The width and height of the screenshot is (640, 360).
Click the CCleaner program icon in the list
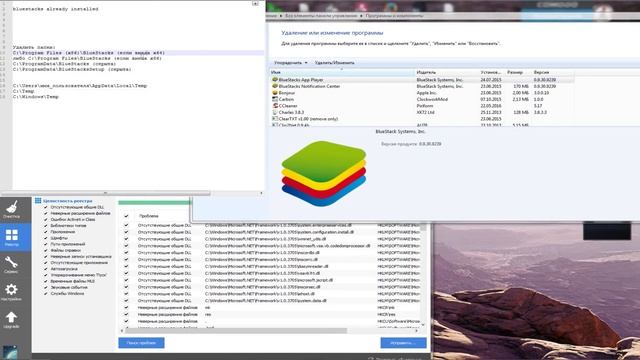[x=275, y=106]
